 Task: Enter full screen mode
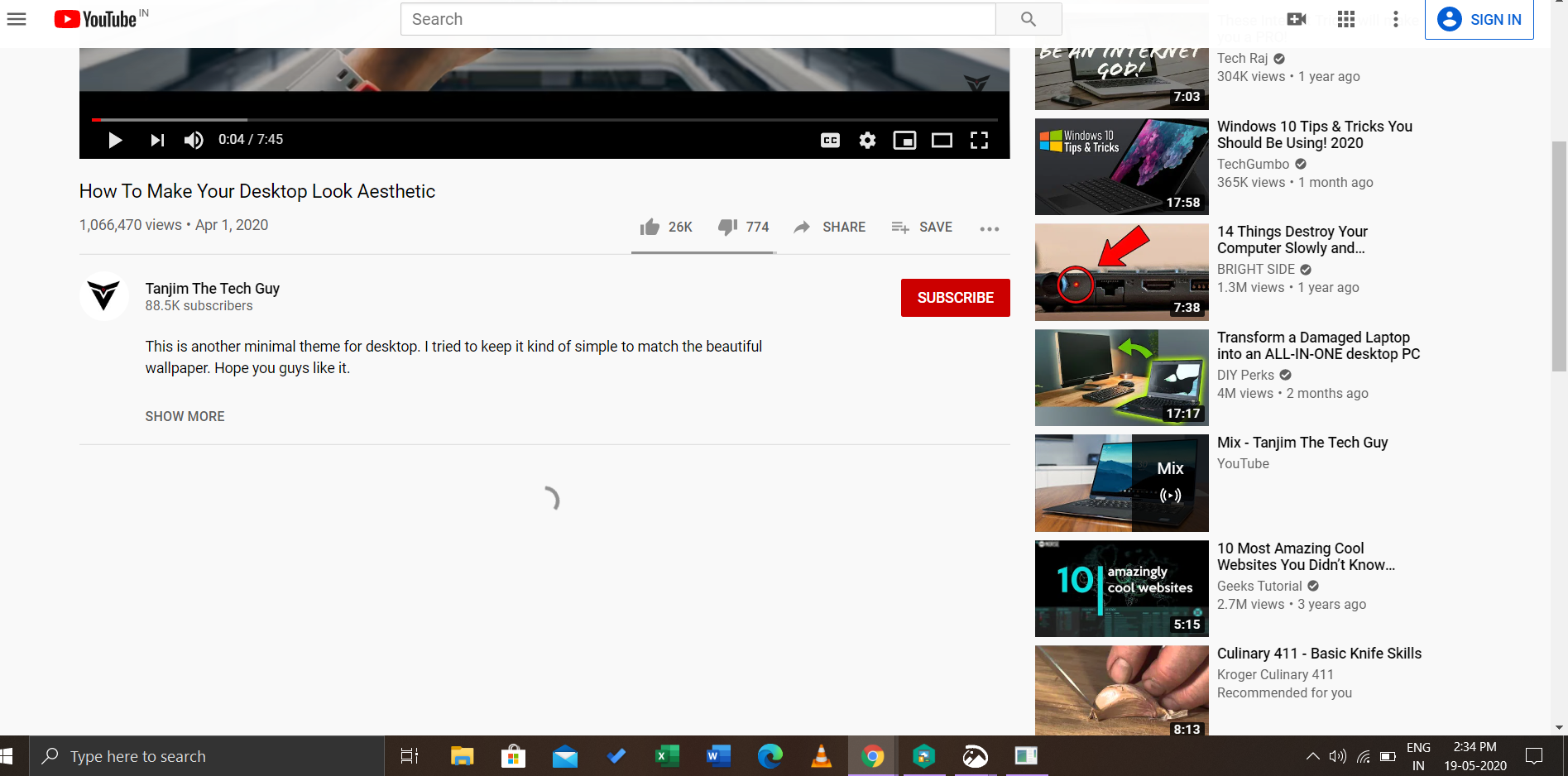pyautogui.click(x=979, y=140)
